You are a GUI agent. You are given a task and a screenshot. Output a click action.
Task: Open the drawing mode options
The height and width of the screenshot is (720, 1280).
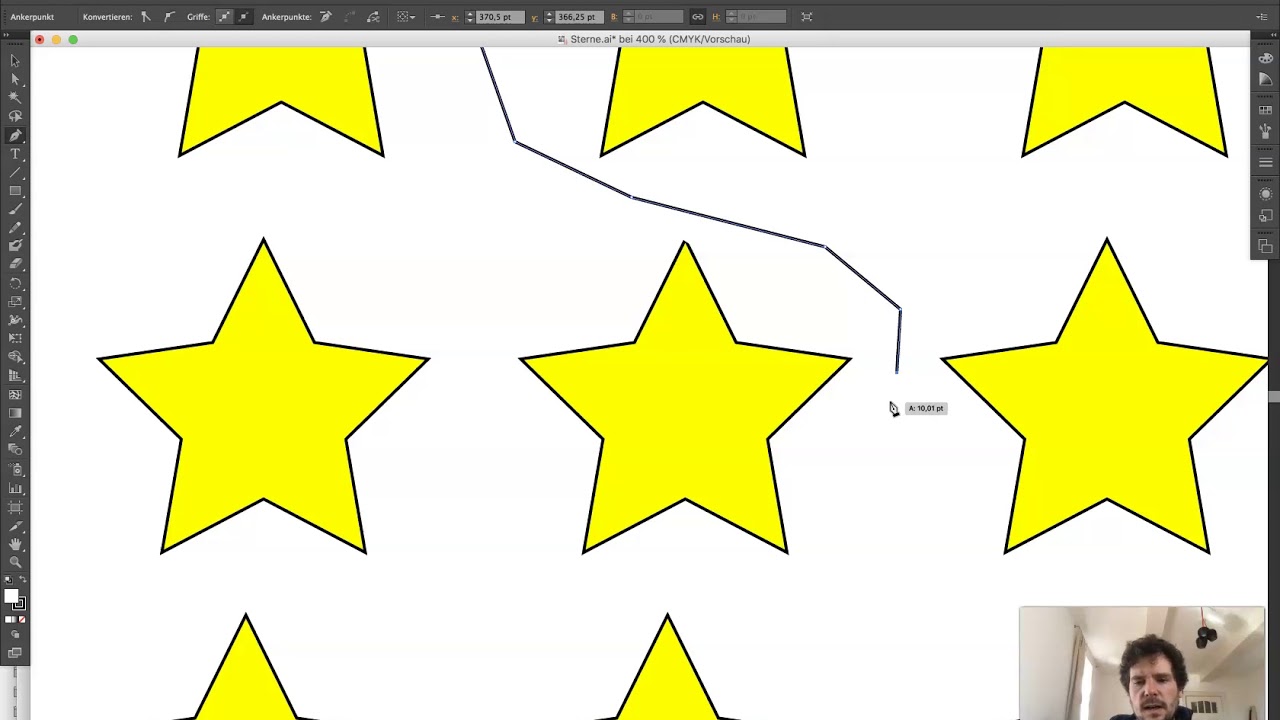coord(15,636)
